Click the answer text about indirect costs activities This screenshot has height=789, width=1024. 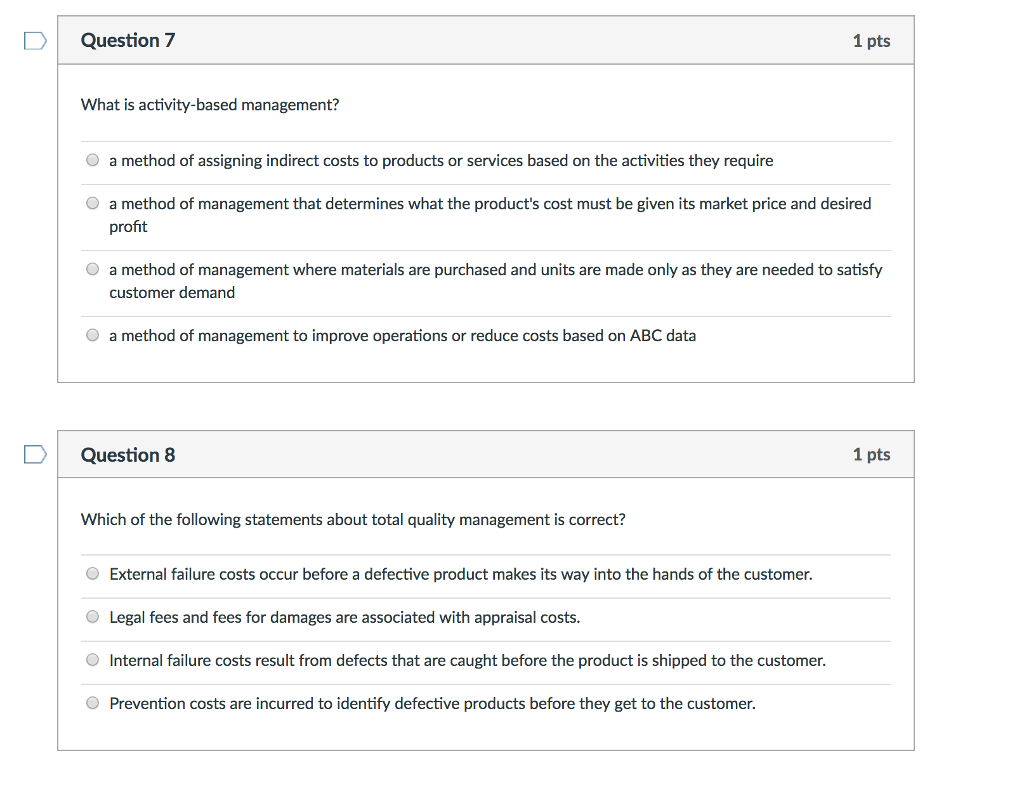(x=441, y=161)
